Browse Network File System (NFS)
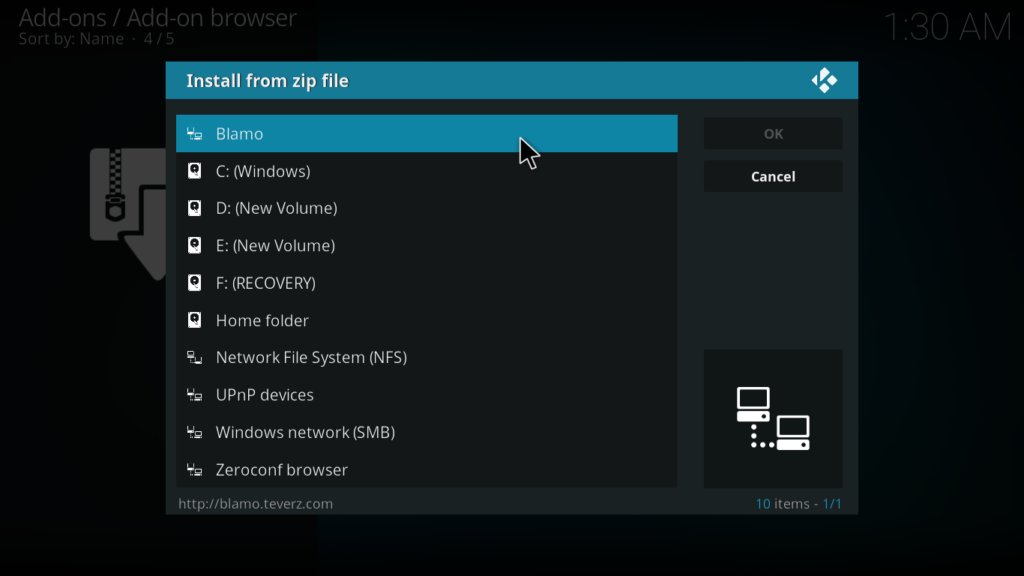The image size is (1024, 576). (x=426, y=357)
